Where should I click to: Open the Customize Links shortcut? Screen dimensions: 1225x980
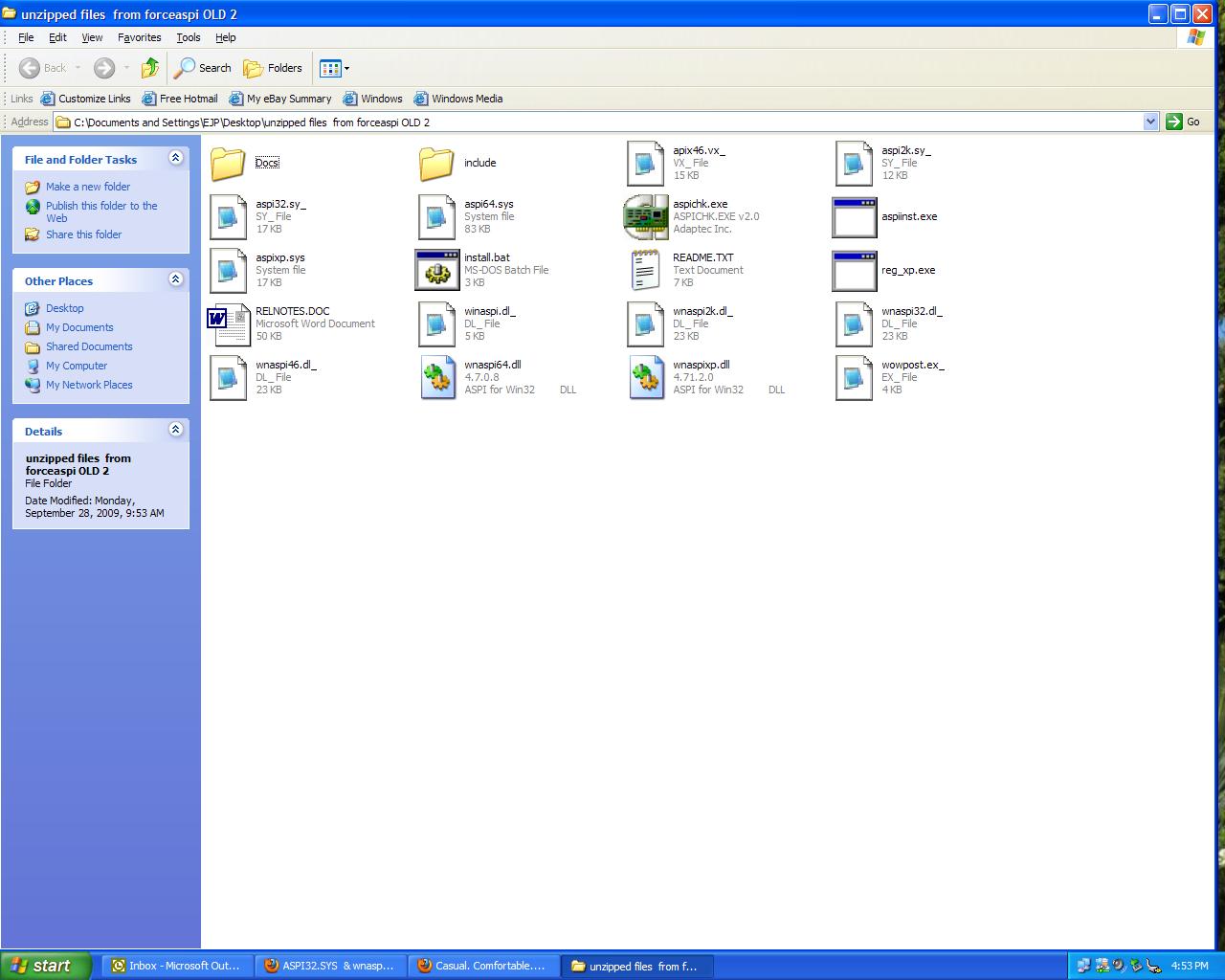click(x=85, y=99)
